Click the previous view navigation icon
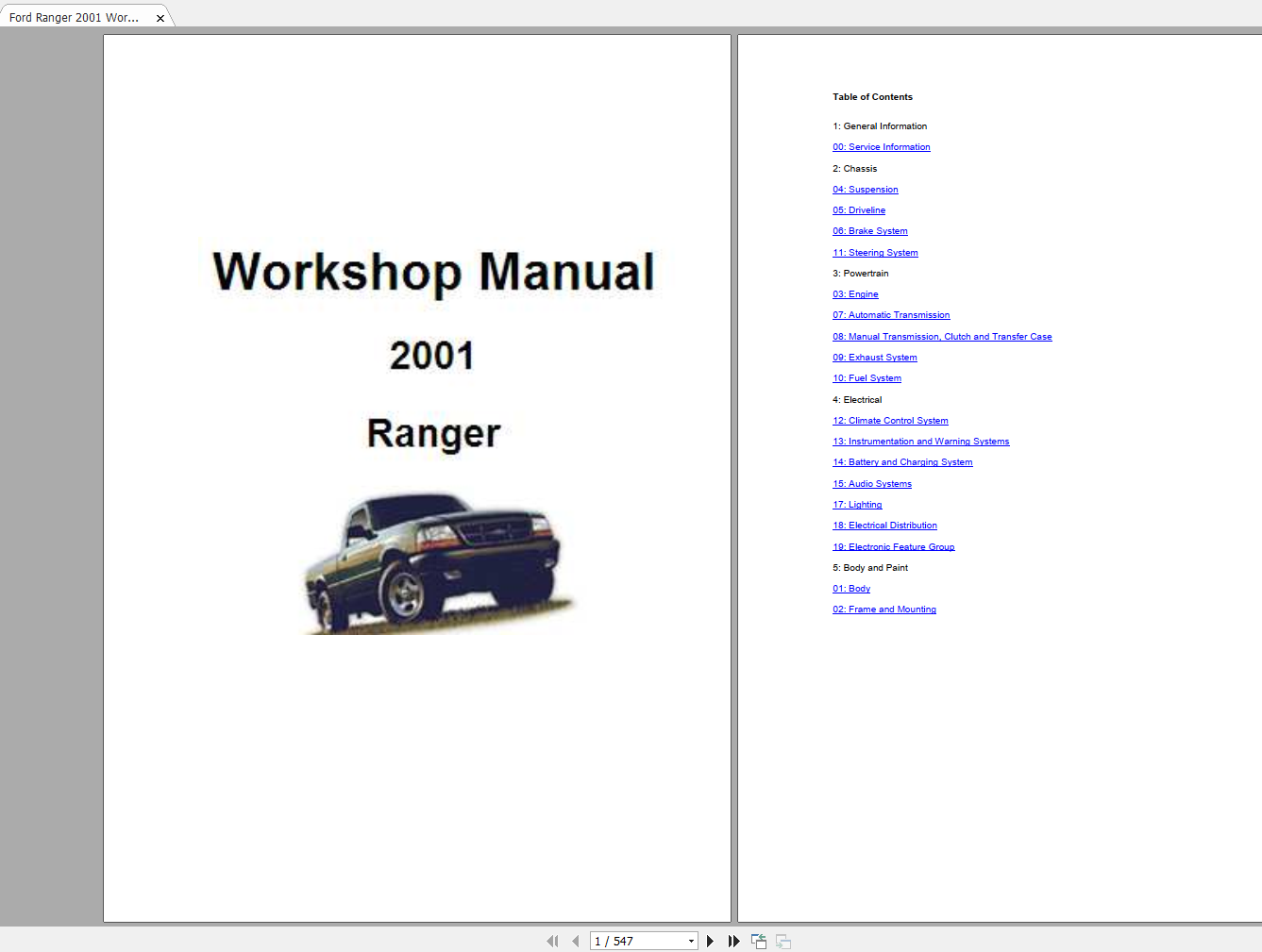Image resolution: width=1262 pixels, height=952 pixels. [759, 941]
